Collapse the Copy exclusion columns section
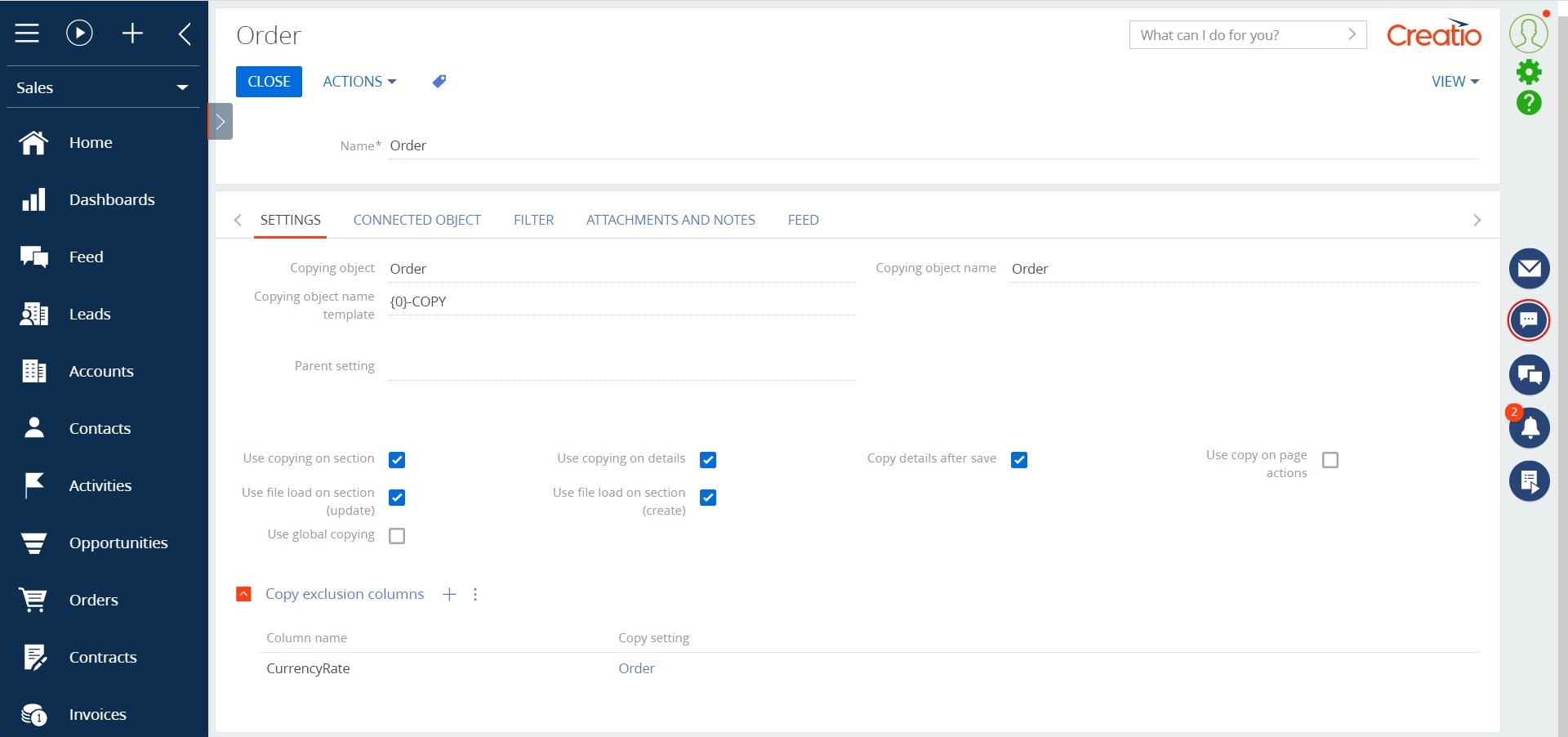 click(x=243, y=594)
